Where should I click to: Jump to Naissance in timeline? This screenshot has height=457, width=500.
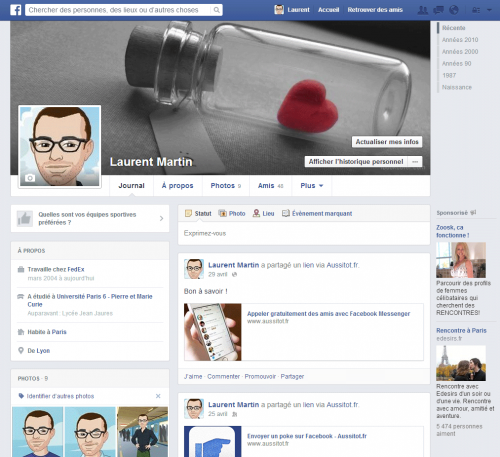[x=457, y=87]
